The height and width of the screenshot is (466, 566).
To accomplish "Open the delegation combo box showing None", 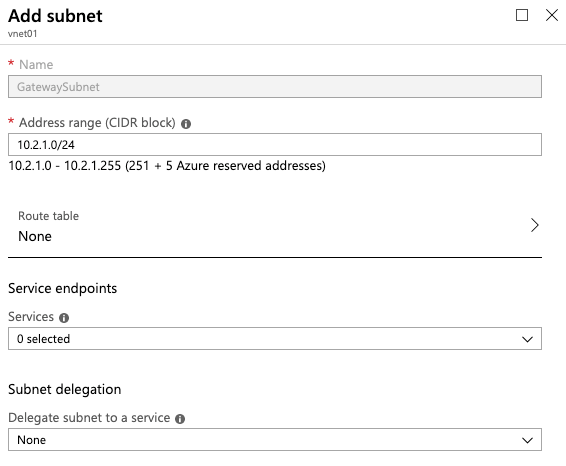I will click(x=275, y=440).
